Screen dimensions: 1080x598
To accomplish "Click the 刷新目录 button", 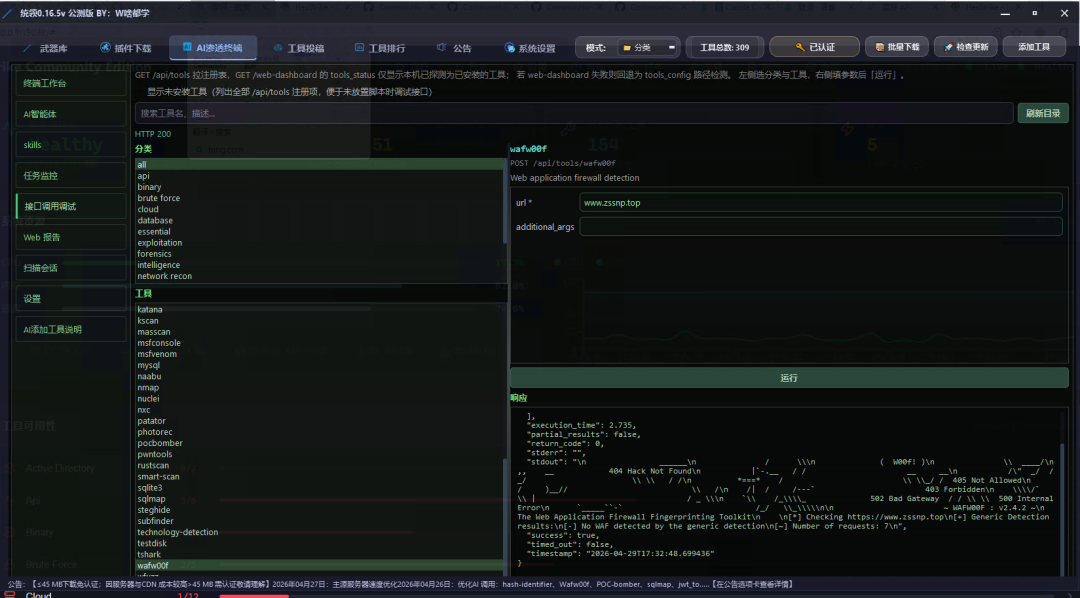I will pyautogui.click(x=1043, y=113).
